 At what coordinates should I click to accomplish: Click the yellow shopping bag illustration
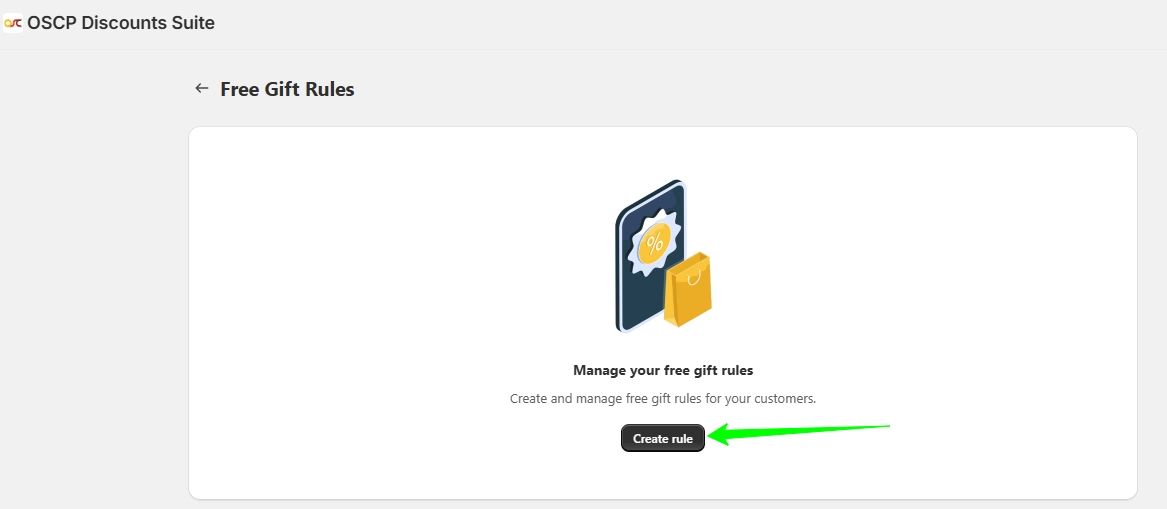(x=688, y=290)
